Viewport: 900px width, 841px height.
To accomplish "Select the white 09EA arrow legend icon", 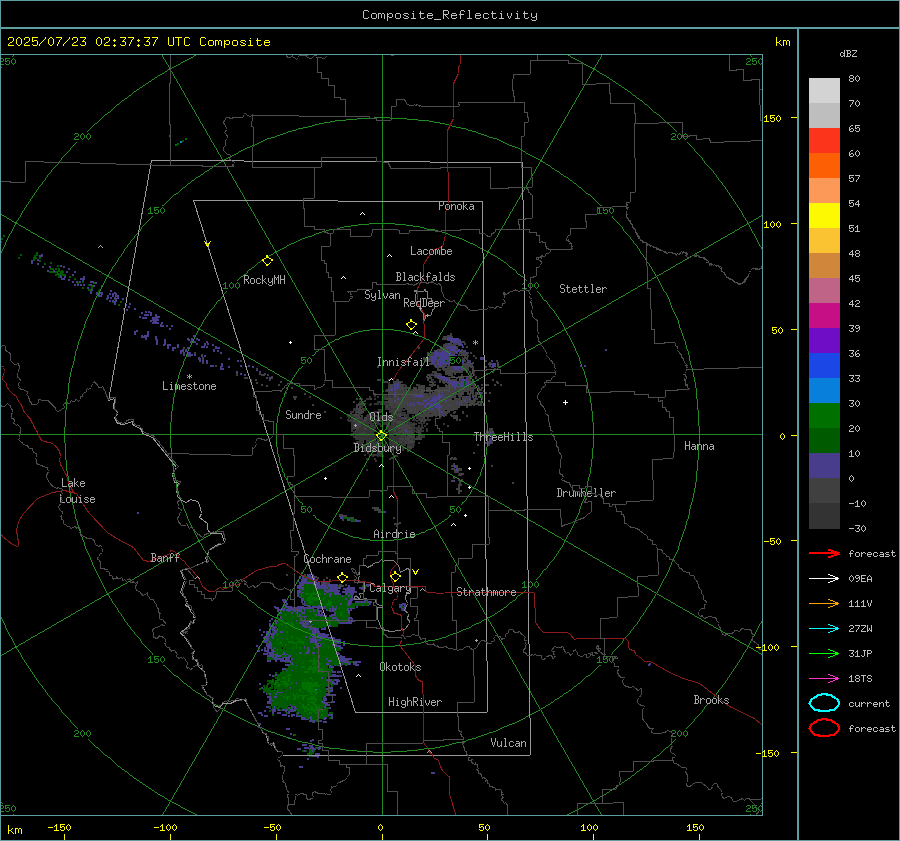I will click(x=824, y=578).
